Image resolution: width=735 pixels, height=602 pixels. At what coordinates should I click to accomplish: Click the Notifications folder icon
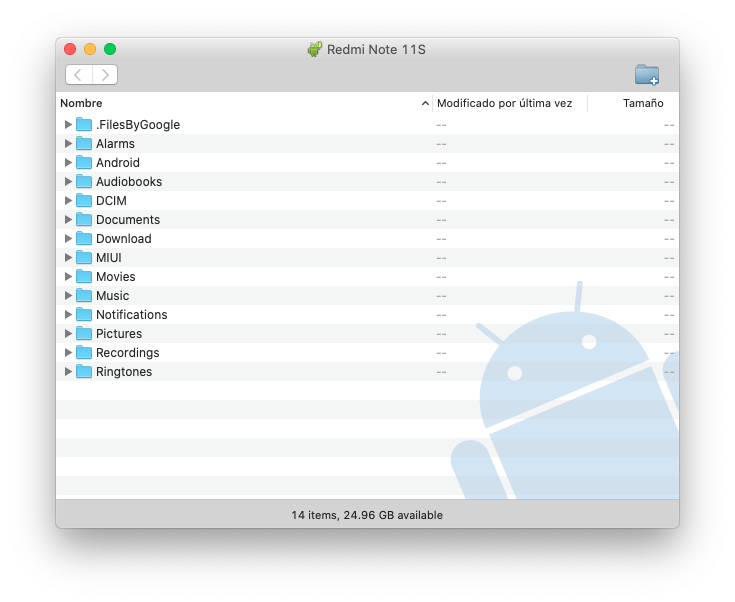tap(84, 314)
